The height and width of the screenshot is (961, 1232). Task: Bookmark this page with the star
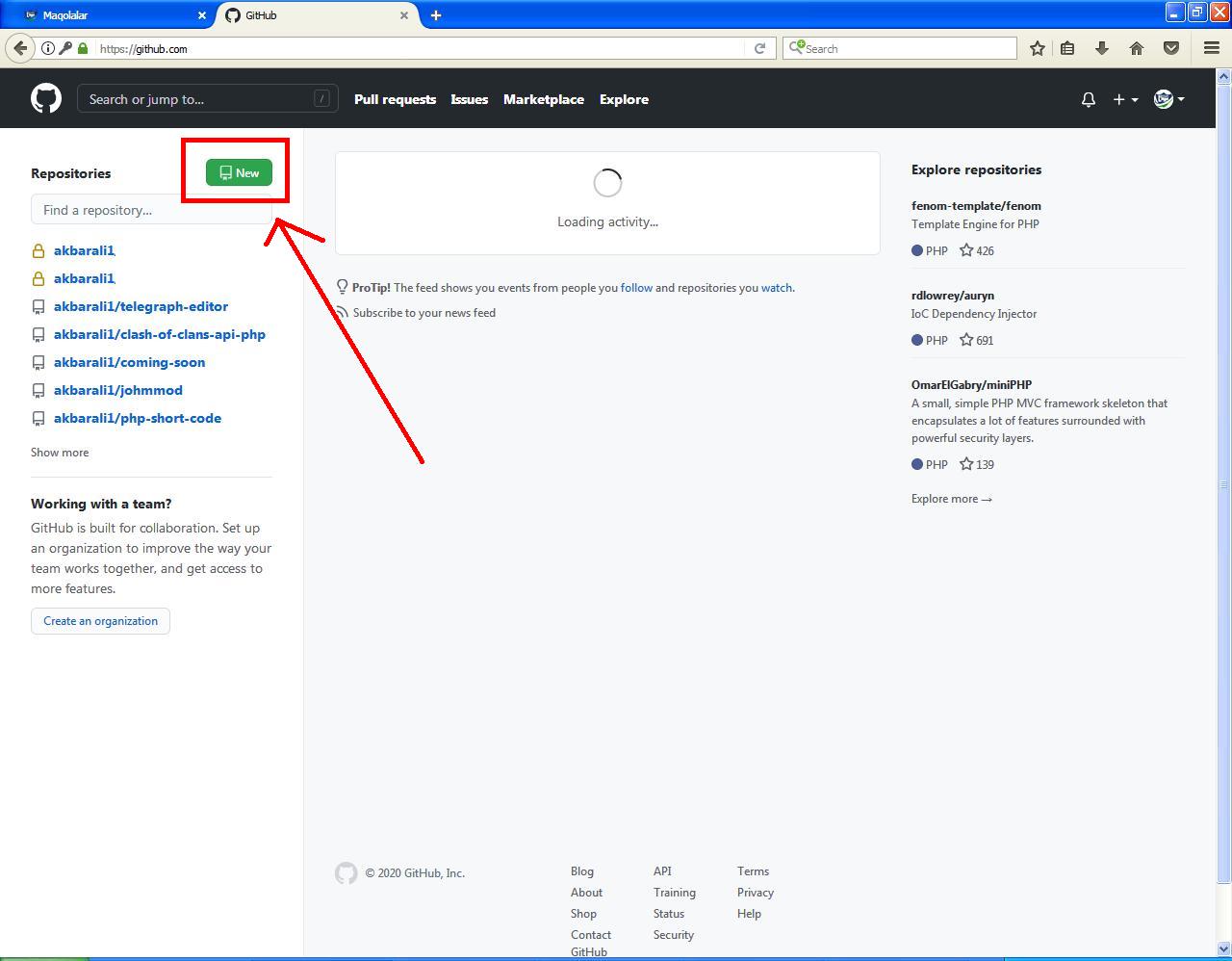point(1038,48)
